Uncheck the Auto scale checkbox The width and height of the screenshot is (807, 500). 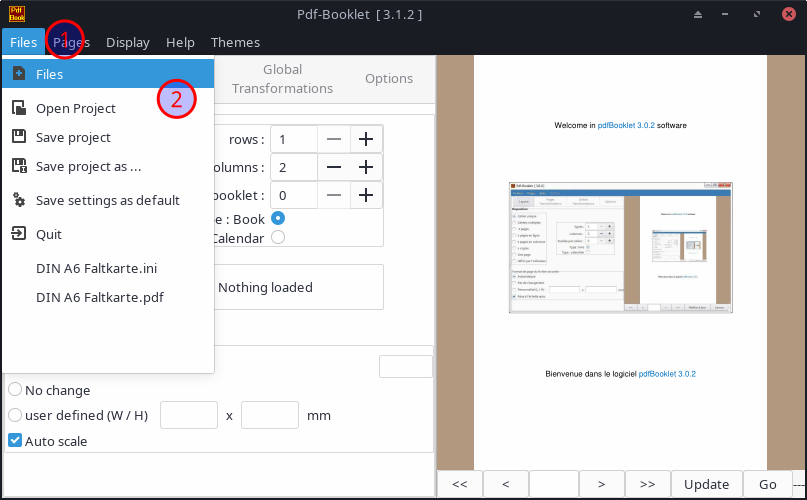point(15,441)
